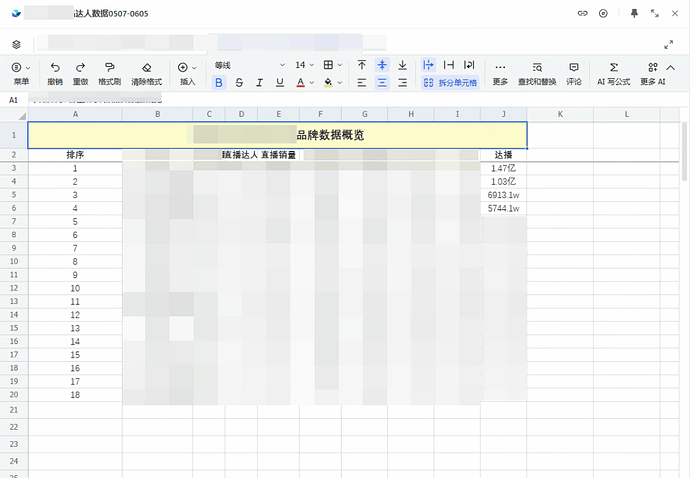The height and width of the screenshot is (478, 690).
Task: Open the font name dropdown 等线
Action: click(x=250, y=65)
